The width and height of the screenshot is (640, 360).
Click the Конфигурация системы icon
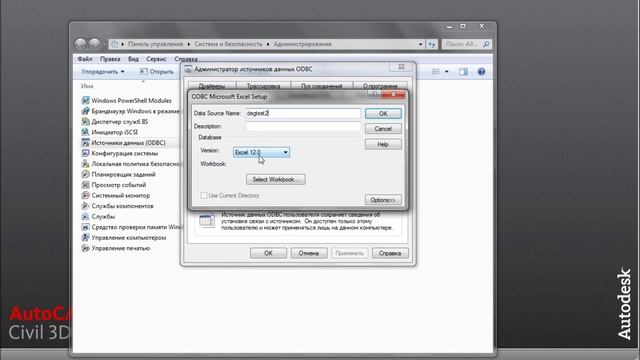click(x=85, y=153)
